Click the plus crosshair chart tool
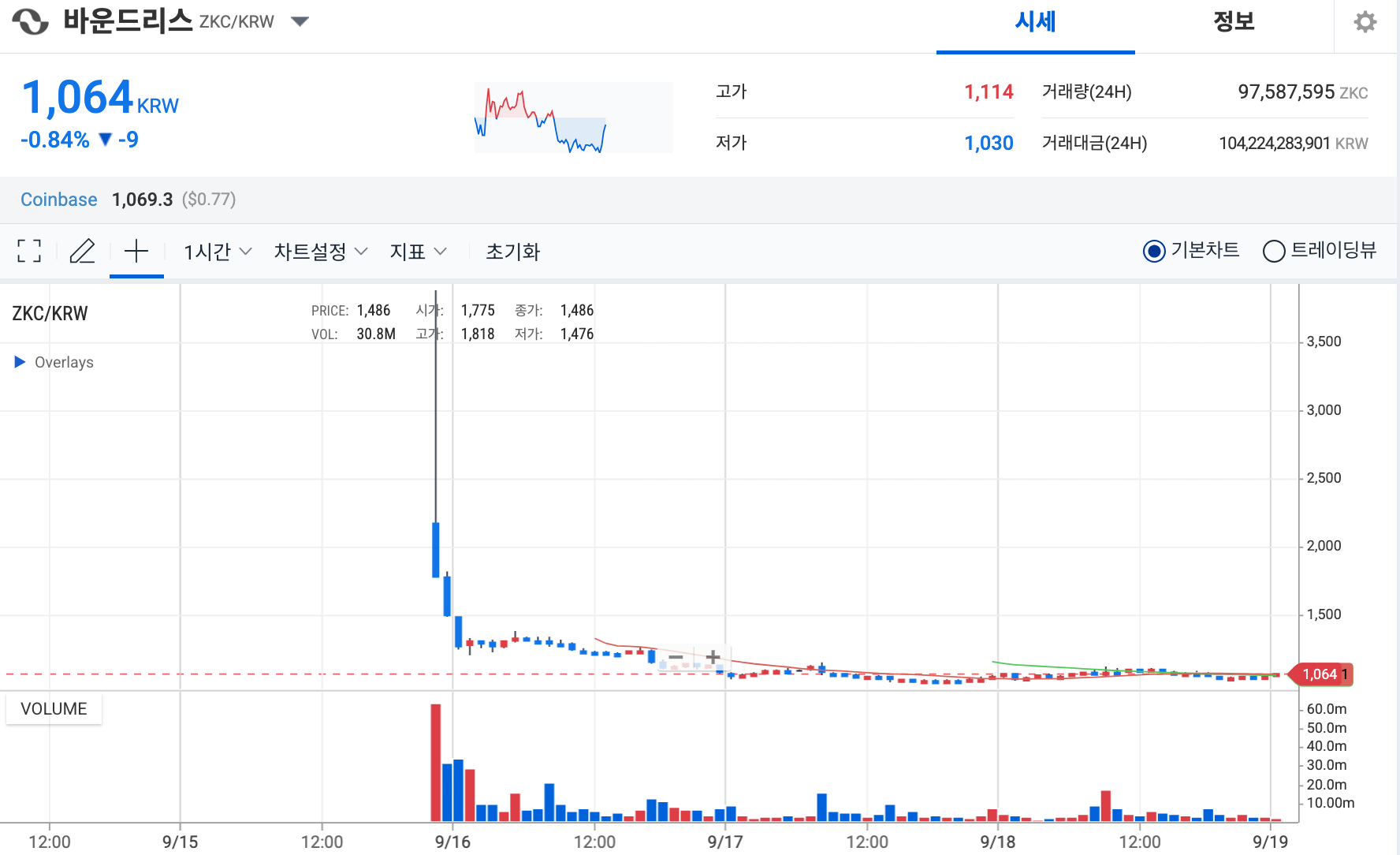This screenshot has height=855, width=1400. pyautogui.click(x=136, y=251)
